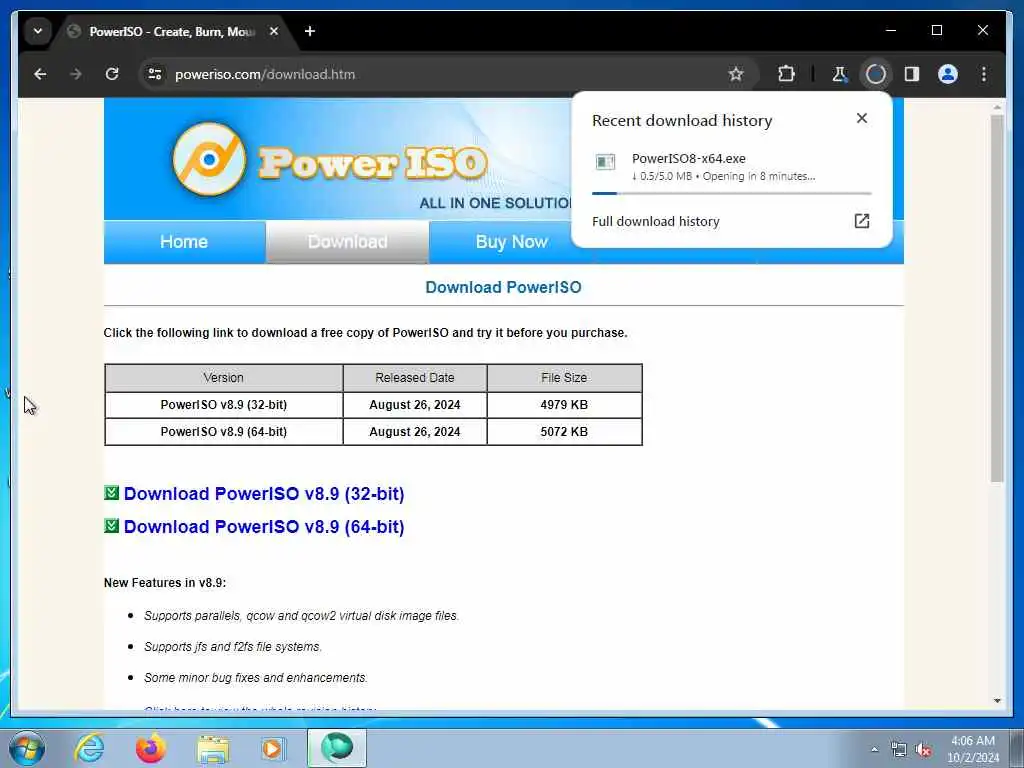This screenshot has width=1024, height=768.
Task: Click Download PowerISO v8.9 (32-bit) link
Action: tap(264, 494)
